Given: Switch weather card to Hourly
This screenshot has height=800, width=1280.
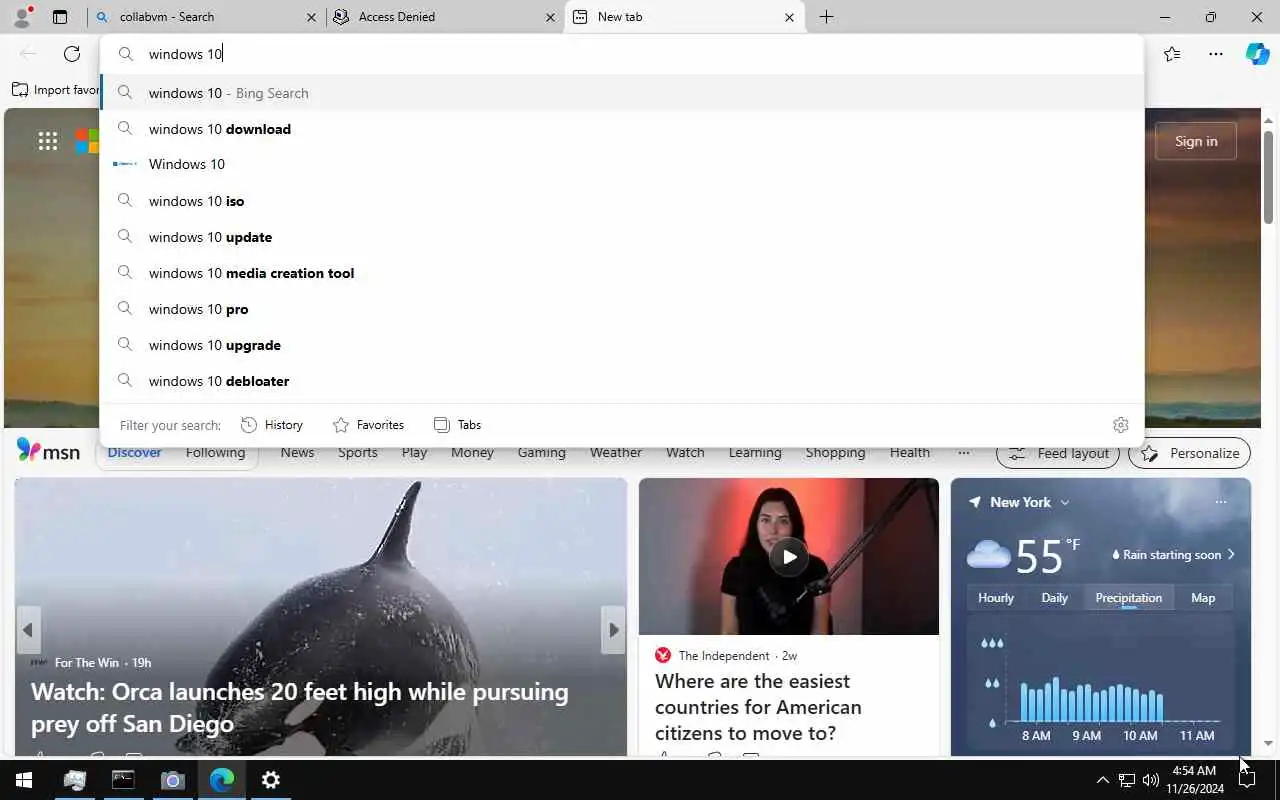Looking at the screenshot, I should click(x=996, y=598).
